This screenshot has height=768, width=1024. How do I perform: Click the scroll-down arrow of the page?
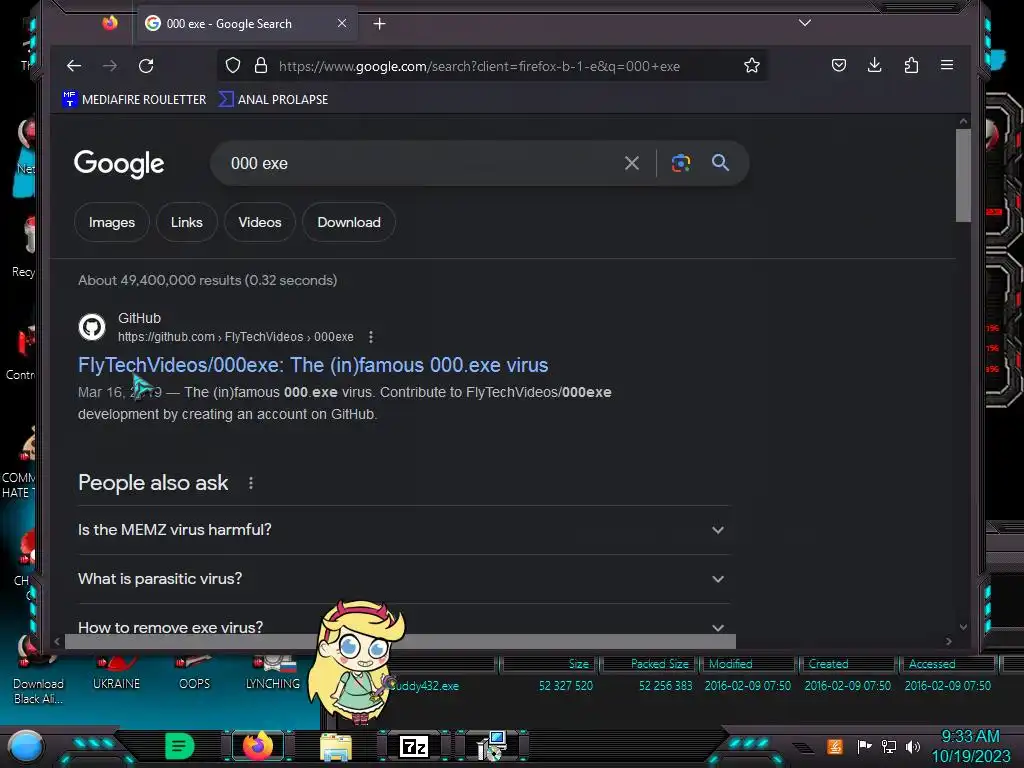coord(963,627)
